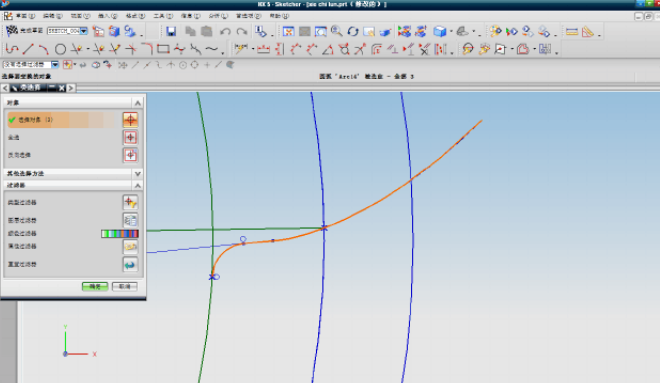Click the Invert Selection icon
Screen dimensions: 660x383
coord(130,155)
